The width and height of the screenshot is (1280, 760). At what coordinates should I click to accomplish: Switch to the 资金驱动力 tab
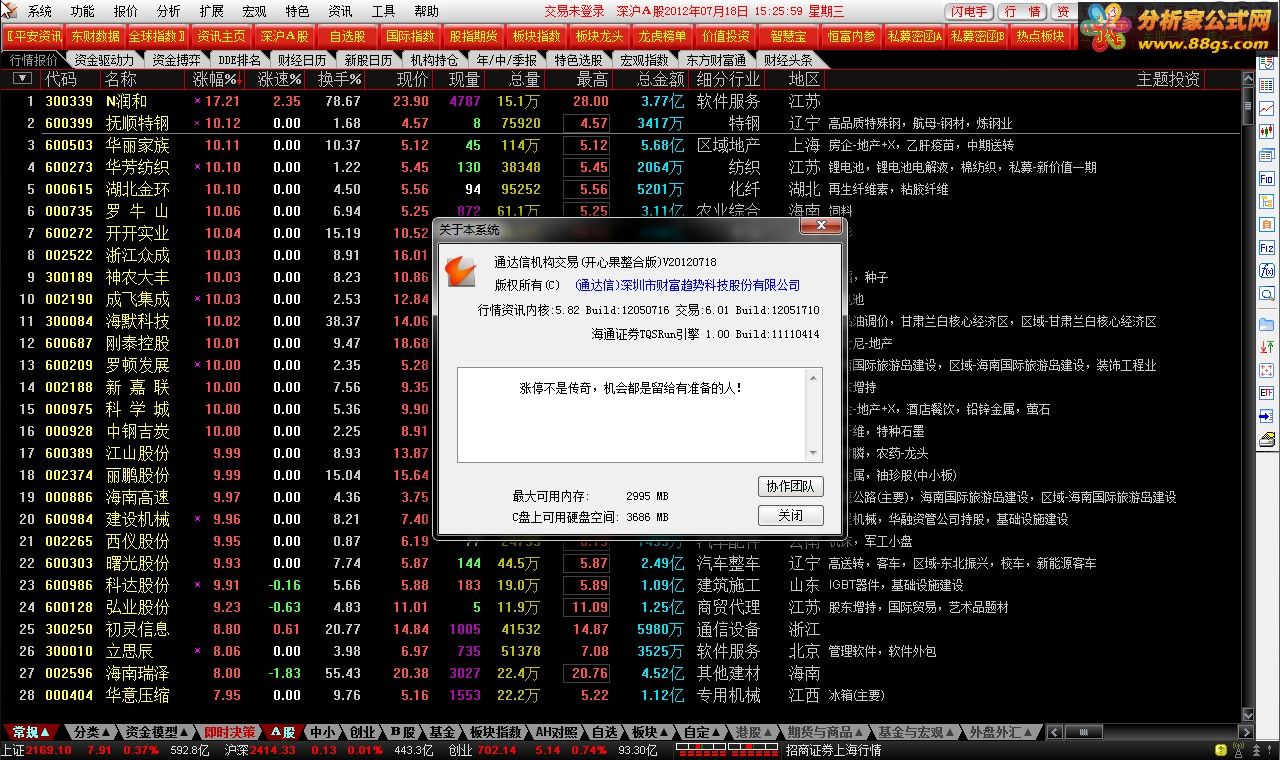(104, 60)
